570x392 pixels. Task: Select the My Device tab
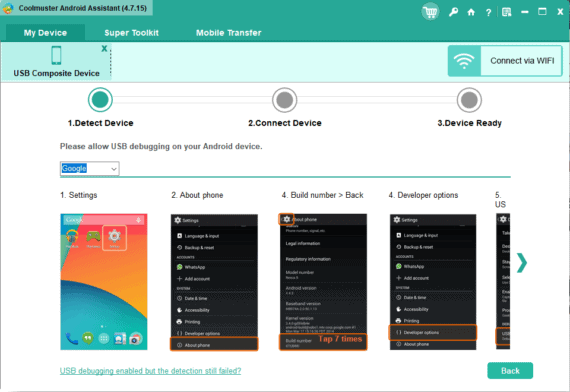(x=45, y=33)
